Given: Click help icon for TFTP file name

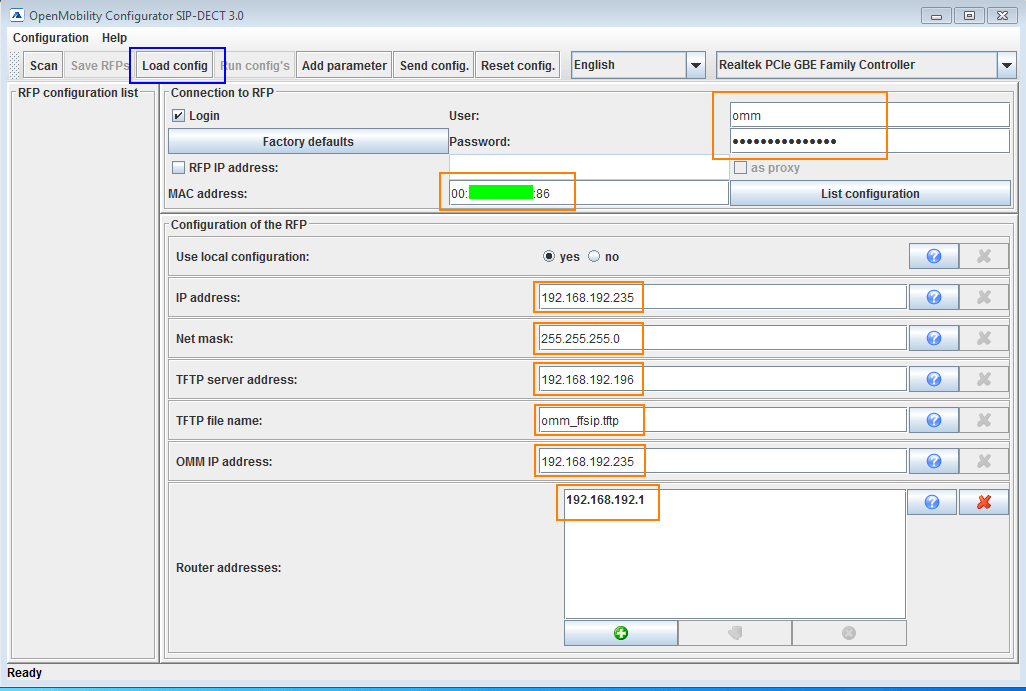Looking at the screenshot, I should [x=933, y=420].
